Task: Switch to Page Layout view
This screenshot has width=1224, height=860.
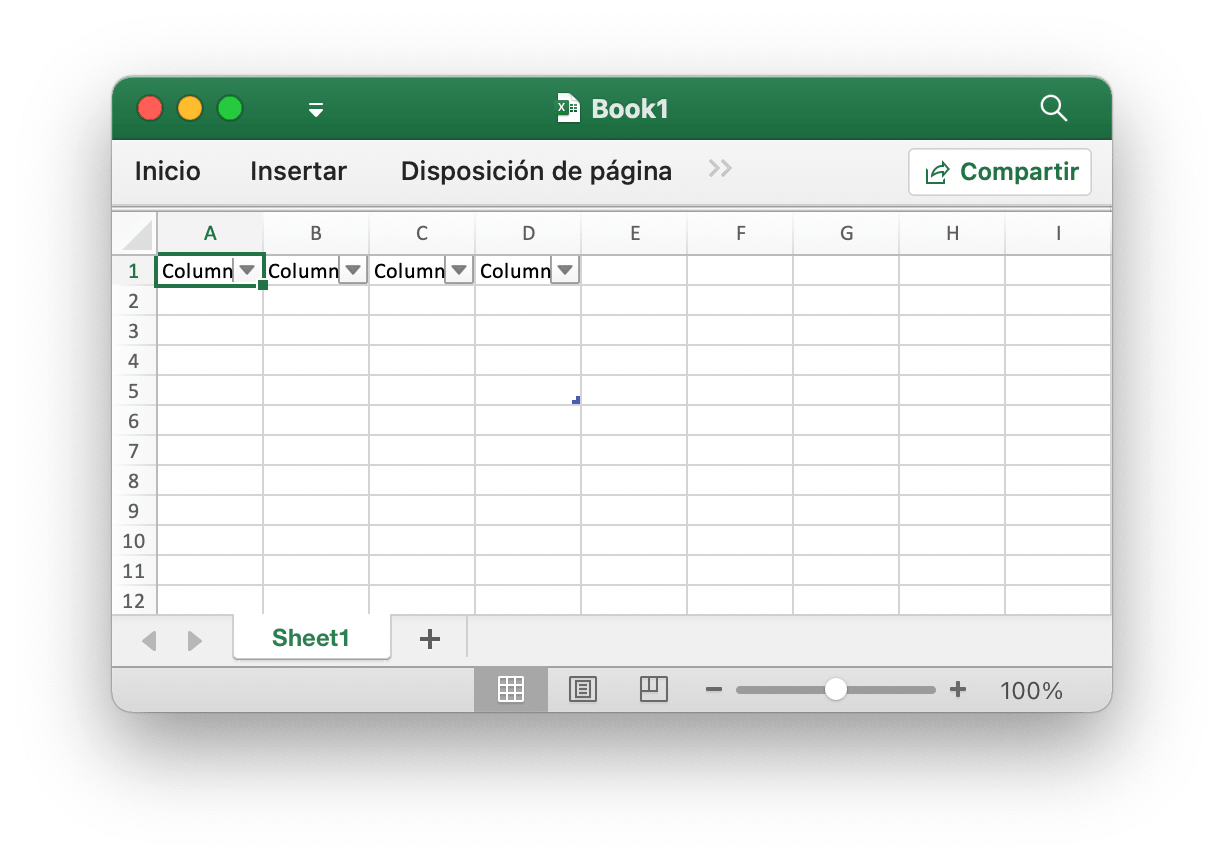Action: [x=582, y=689]
